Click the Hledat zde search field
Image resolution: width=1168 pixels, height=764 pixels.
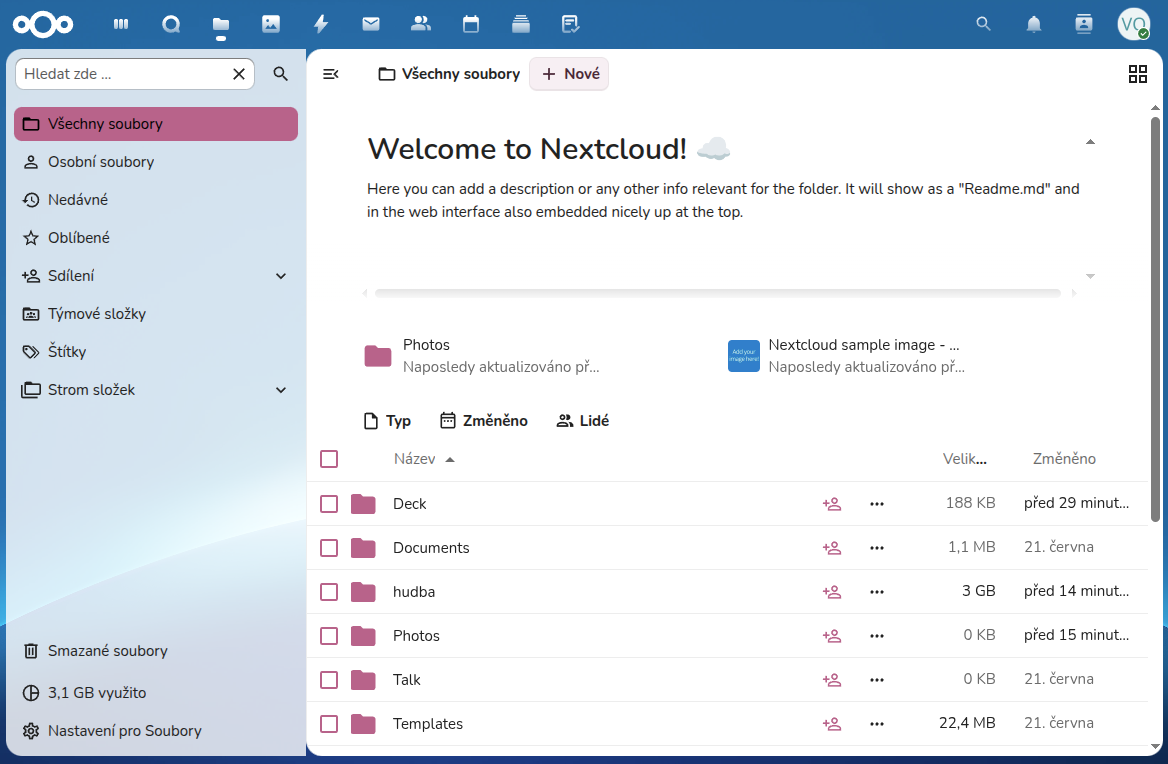[x=123, y=74]
